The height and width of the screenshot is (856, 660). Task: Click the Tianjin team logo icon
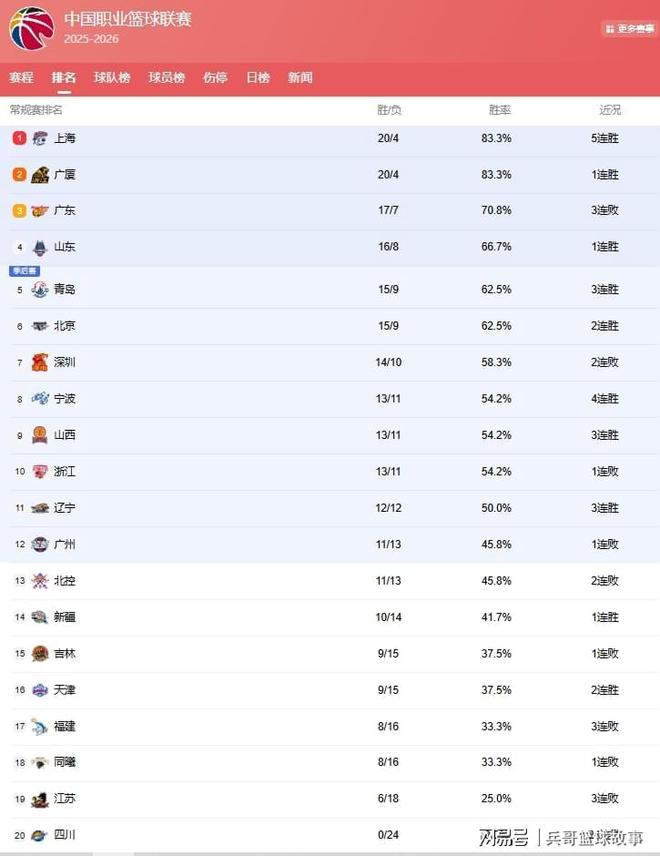click(x=40, y=690)
